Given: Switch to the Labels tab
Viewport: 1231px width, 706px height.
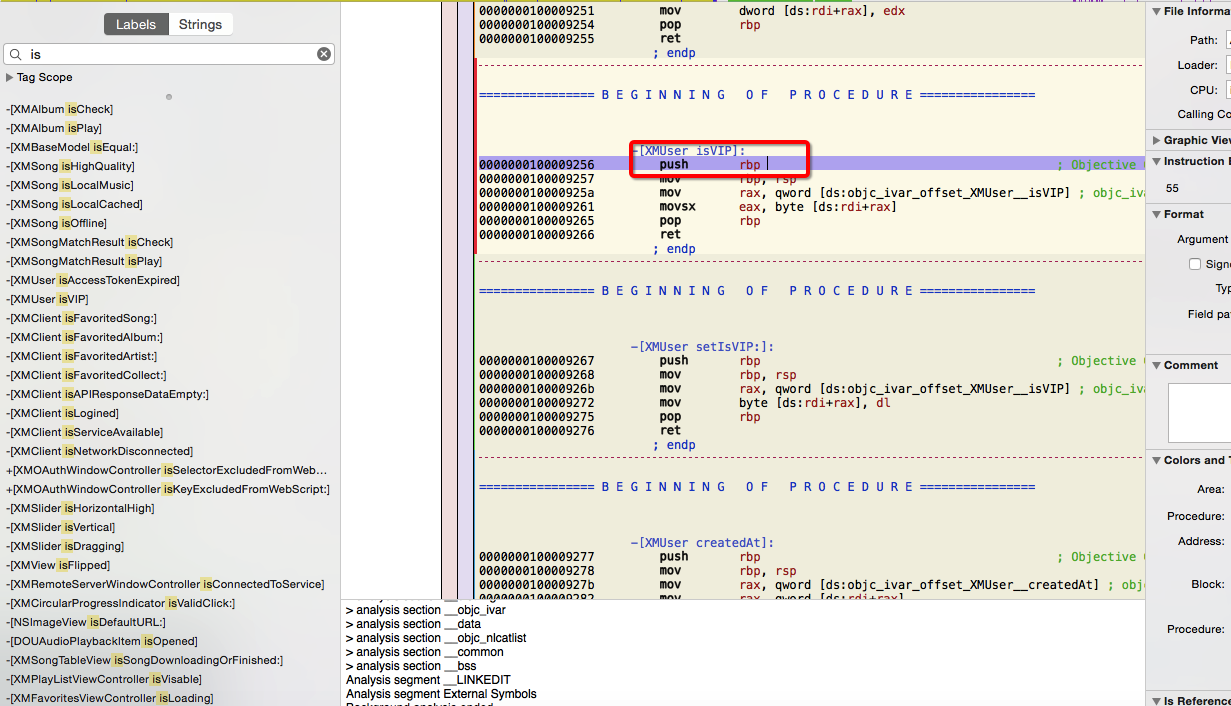Looking at the screenshot, I should click(x=136, y=25).
